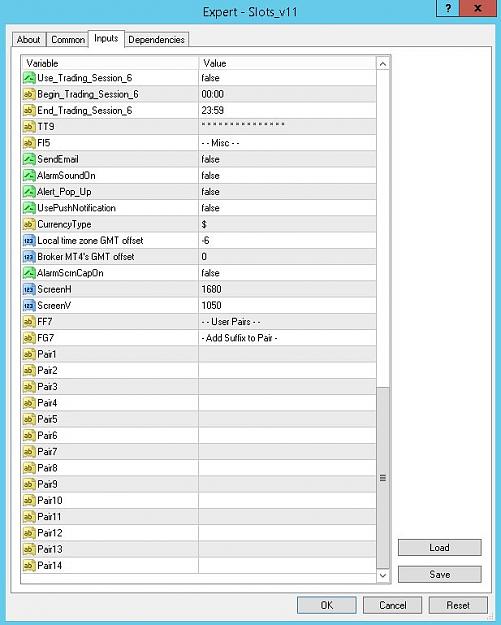Screen dimensions: 501x625
Task: Click the Variable column header
Action: [110, 63]
